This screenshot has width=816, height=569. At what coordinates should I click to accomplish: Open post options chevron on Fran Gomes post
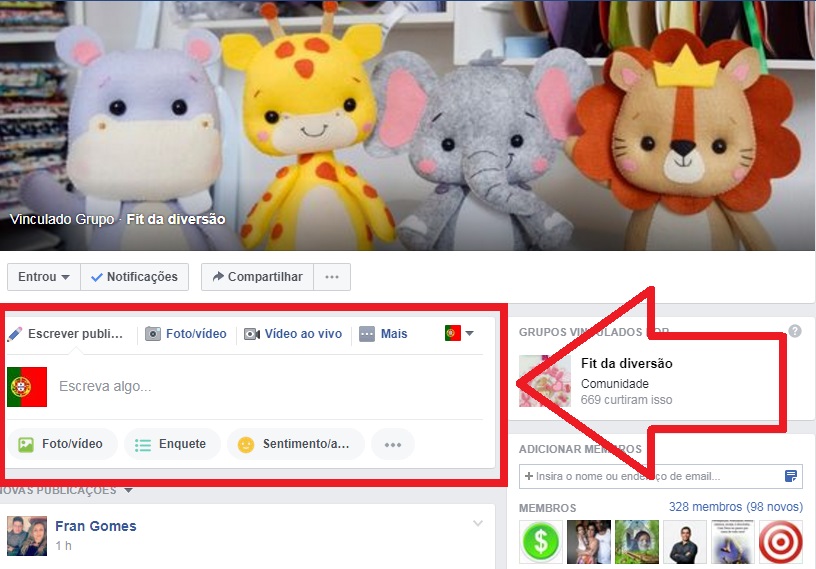tap(478, 523)
